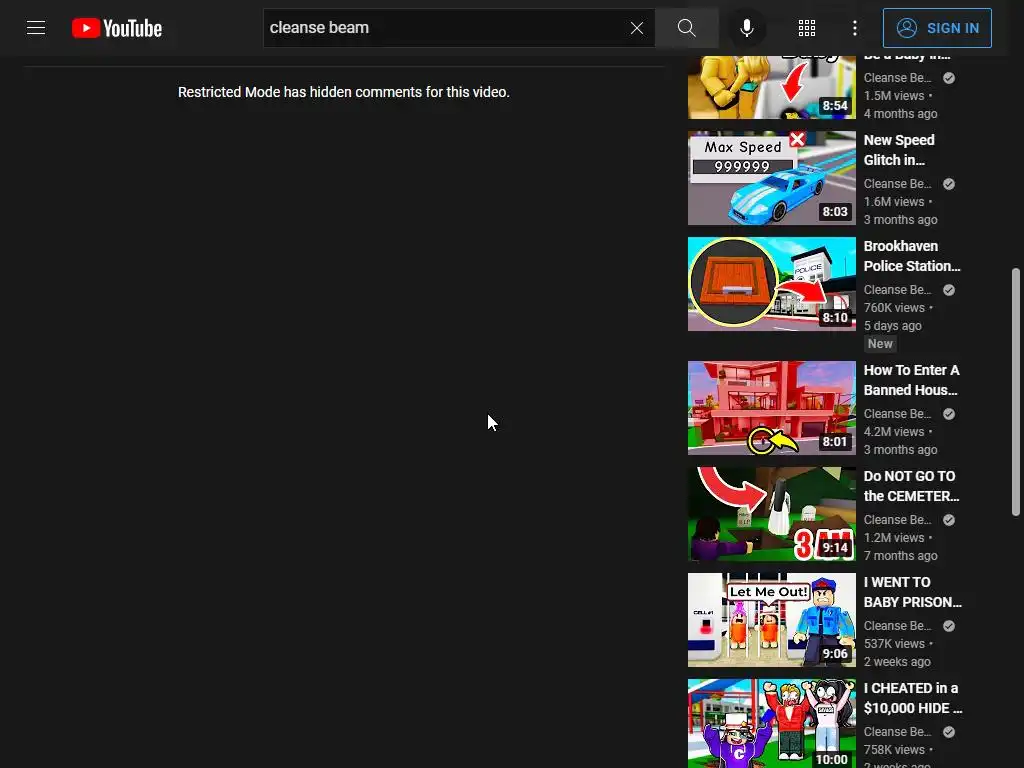The width and height of the screenshot is (1024, 768).
Task: Click the '760K views' text
Action: point(894,308)
